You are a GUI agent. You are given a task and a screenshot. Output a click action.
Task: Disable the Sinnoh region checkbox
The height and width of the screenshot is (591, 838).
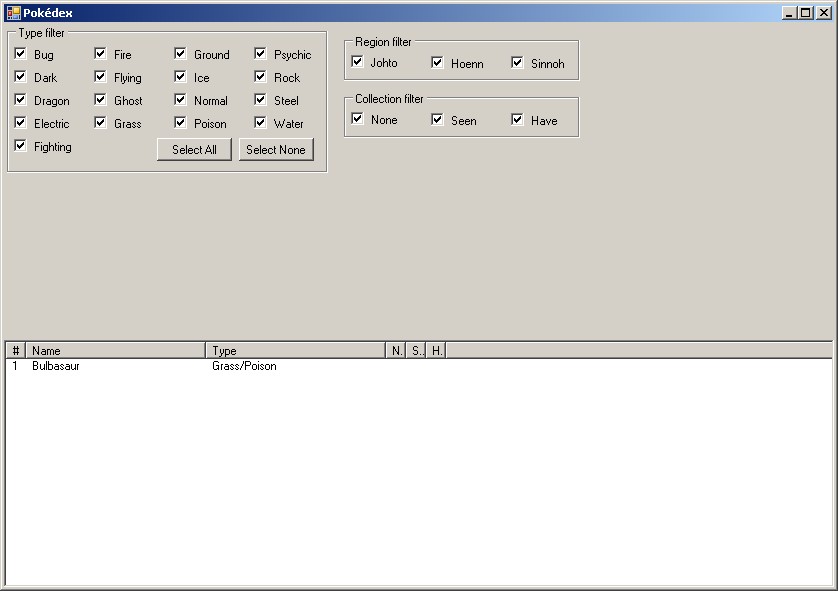click(517, 63)
